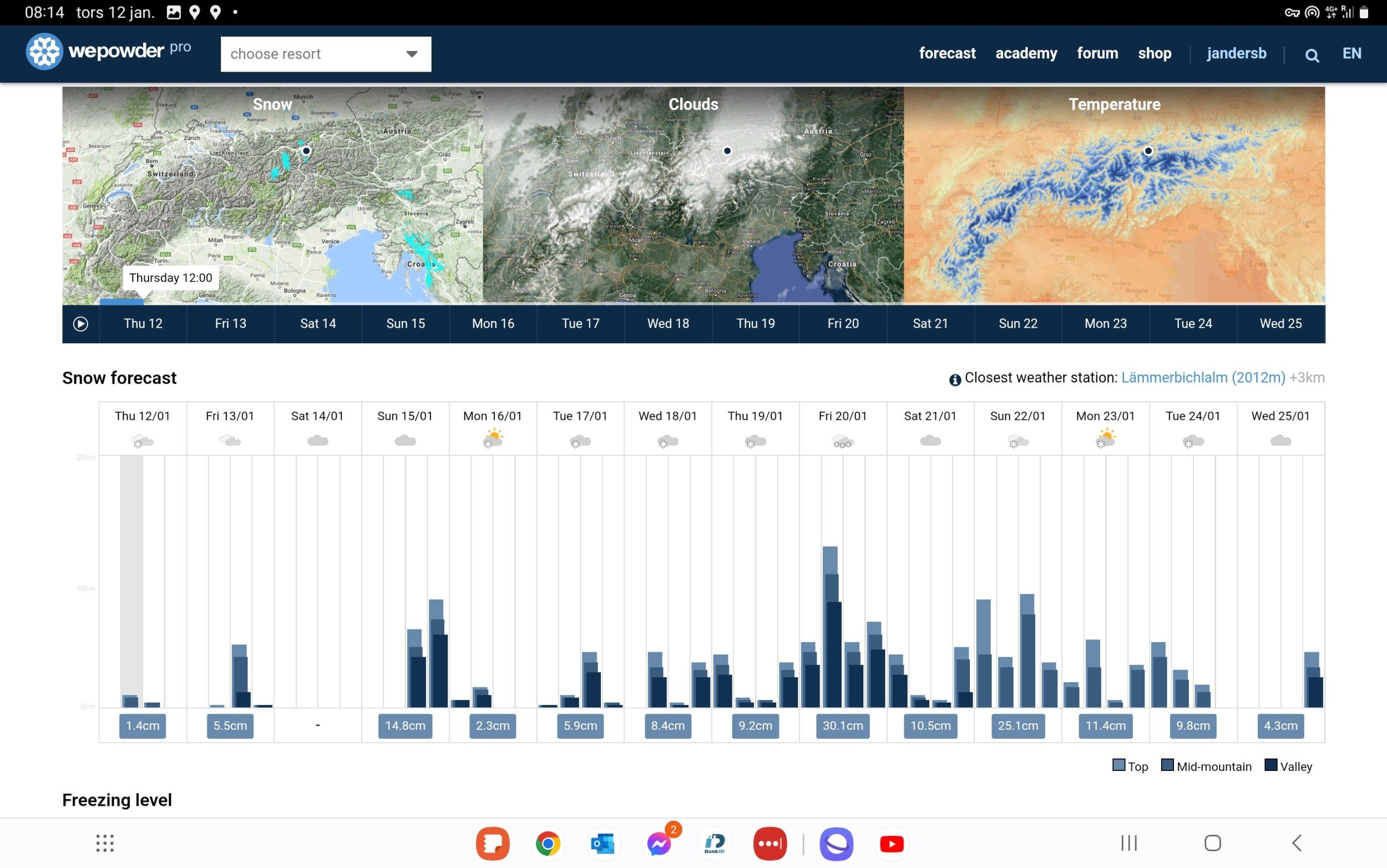Open the Lämmerbichlalm (2012m) station link
This screenshot has height=868, width=1387.
tap(1203, 378)
